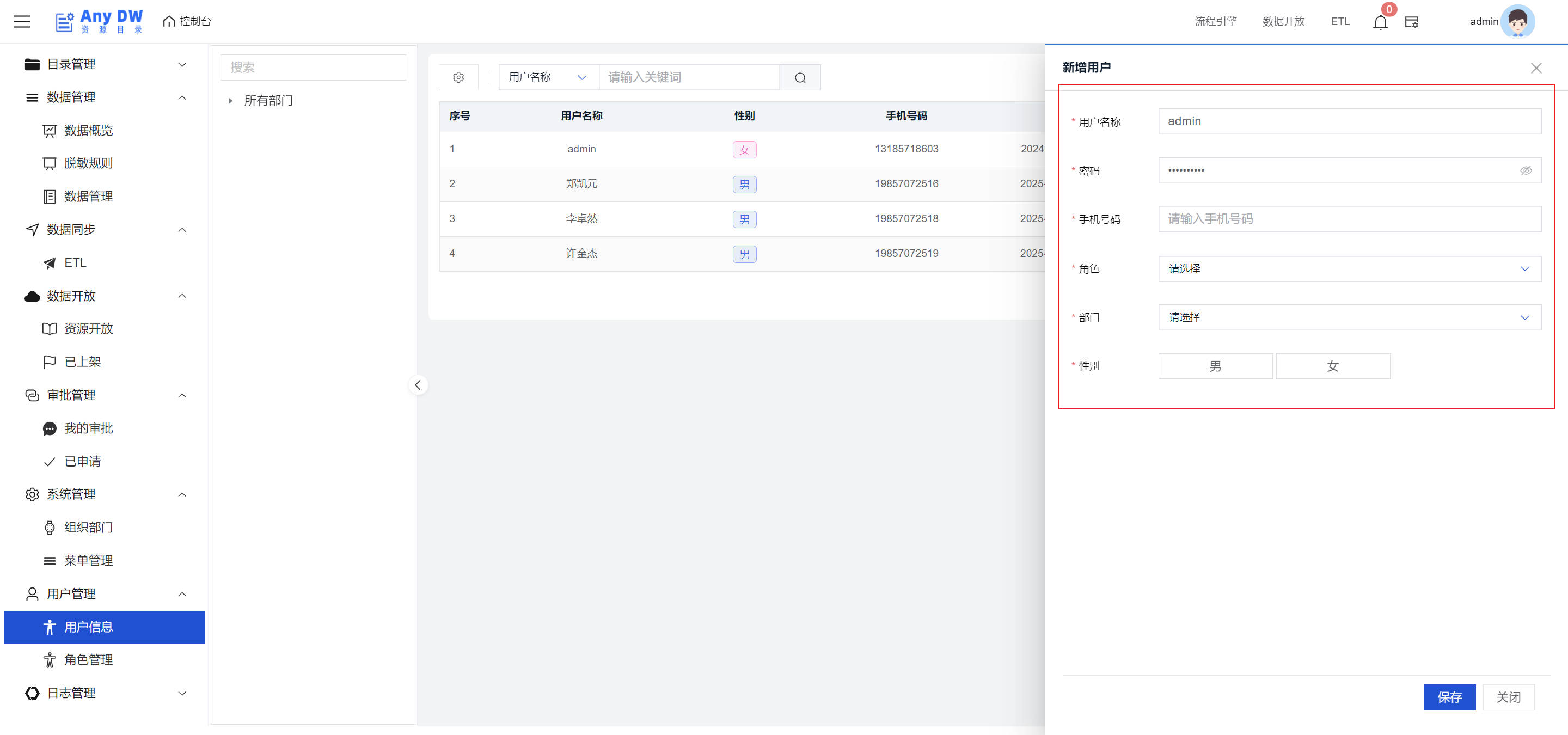Click the 保存 button
The height and width of the screenshot is (735, 1568).
pos(1449,697)
